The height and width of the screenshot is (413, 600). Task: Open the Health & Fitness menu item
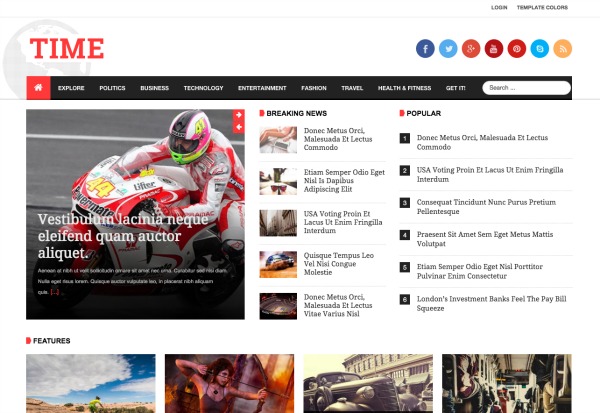(404, 88)
